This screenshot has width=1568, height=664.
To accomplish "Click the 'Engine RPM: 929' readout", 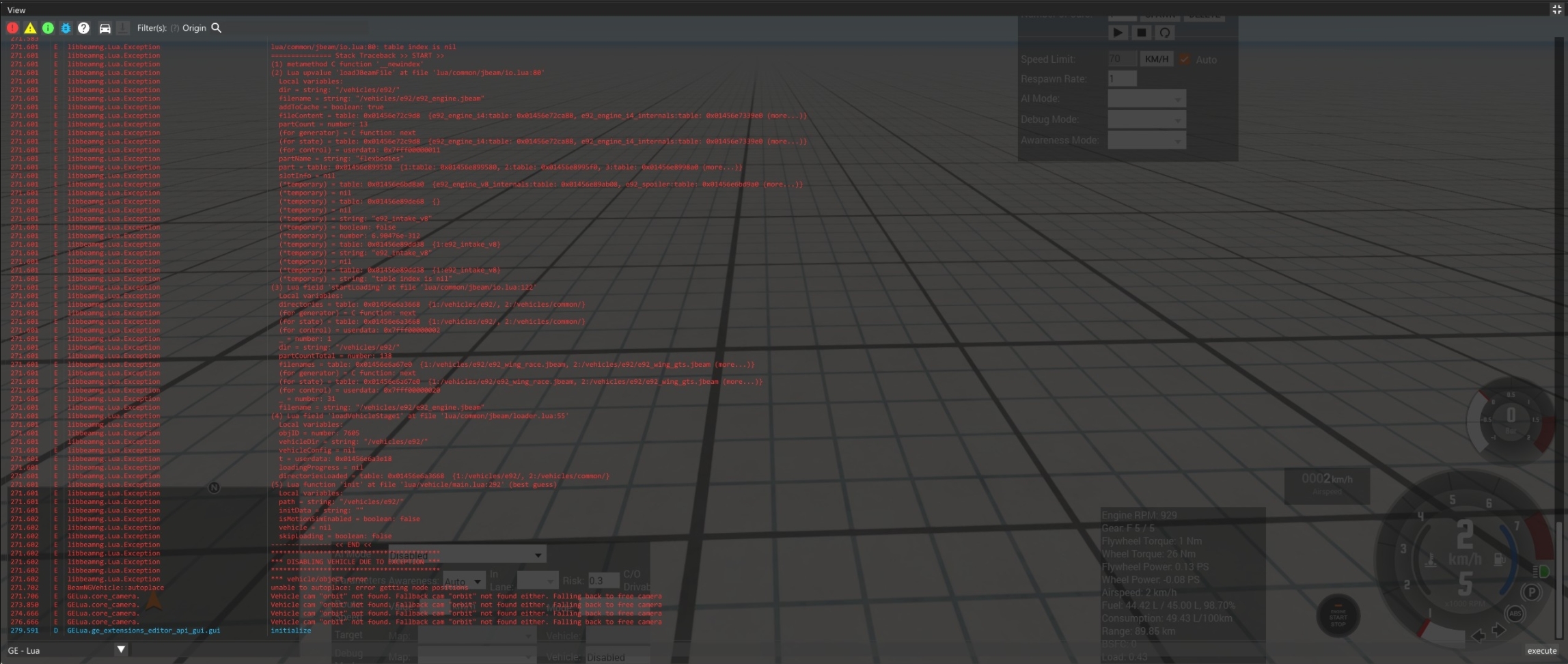I will [1139, 515].
